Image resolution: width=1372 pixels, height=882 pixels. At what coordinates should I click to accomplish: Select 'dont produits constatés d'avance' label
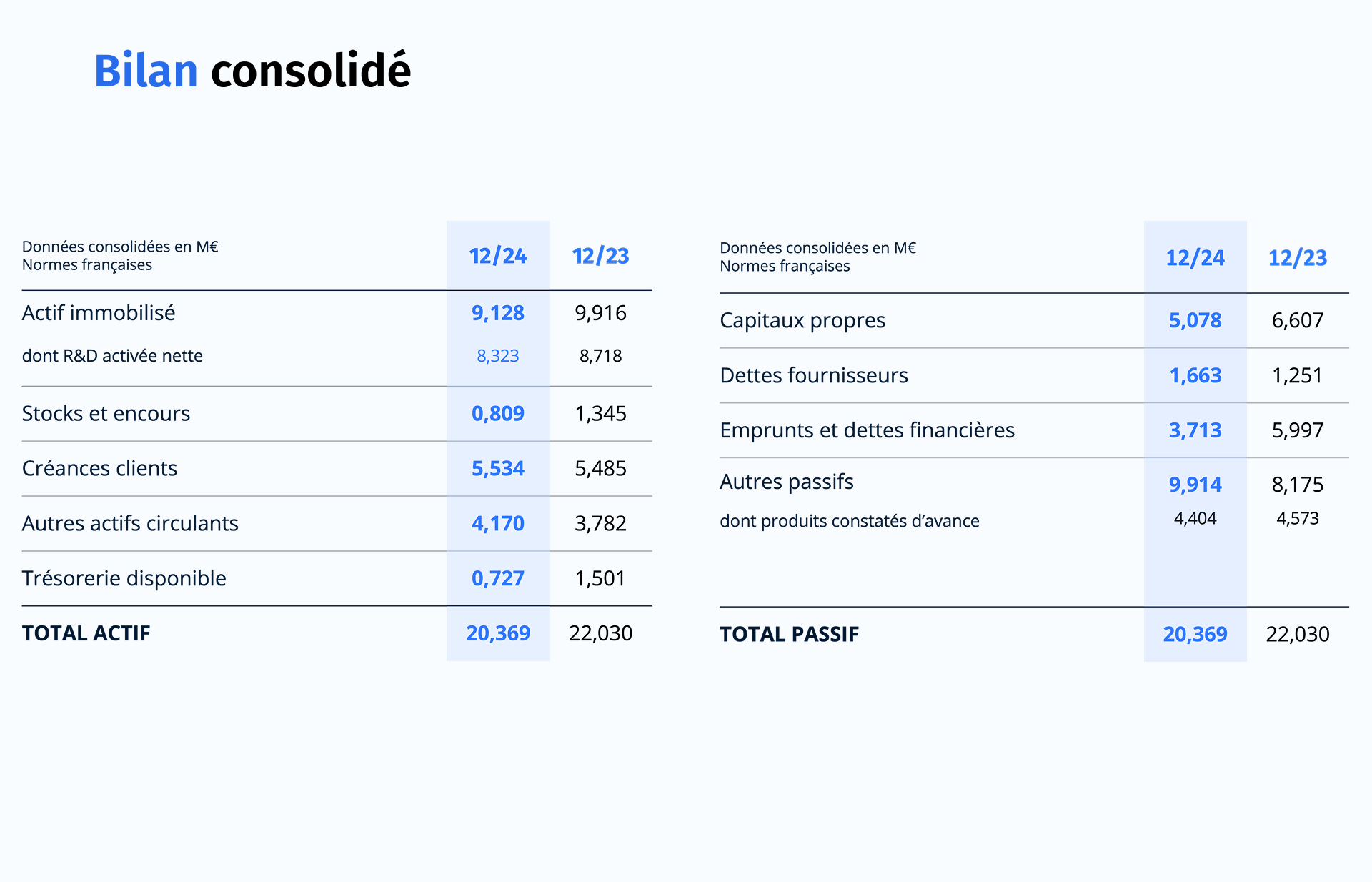point(849,521)
